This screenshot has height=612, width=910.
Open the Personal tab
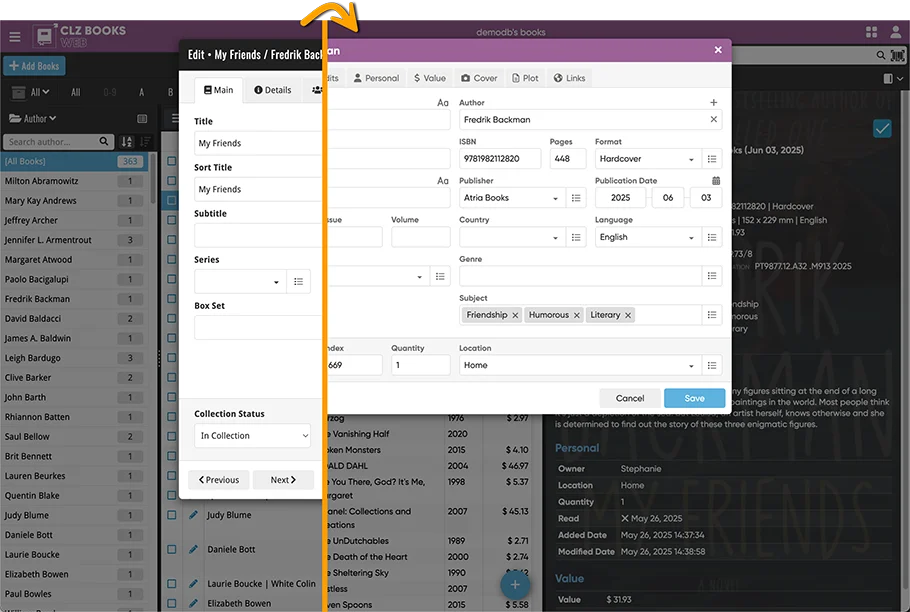coord(376,78)
